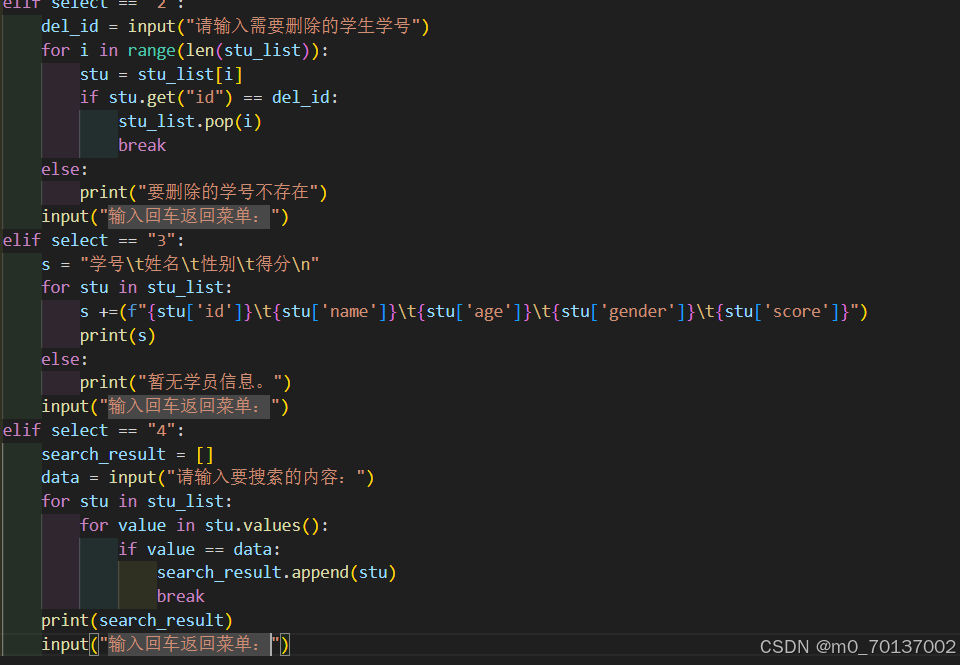960x665 pixels.
Task: Click the if value == data line
Action: click(200, 549)
